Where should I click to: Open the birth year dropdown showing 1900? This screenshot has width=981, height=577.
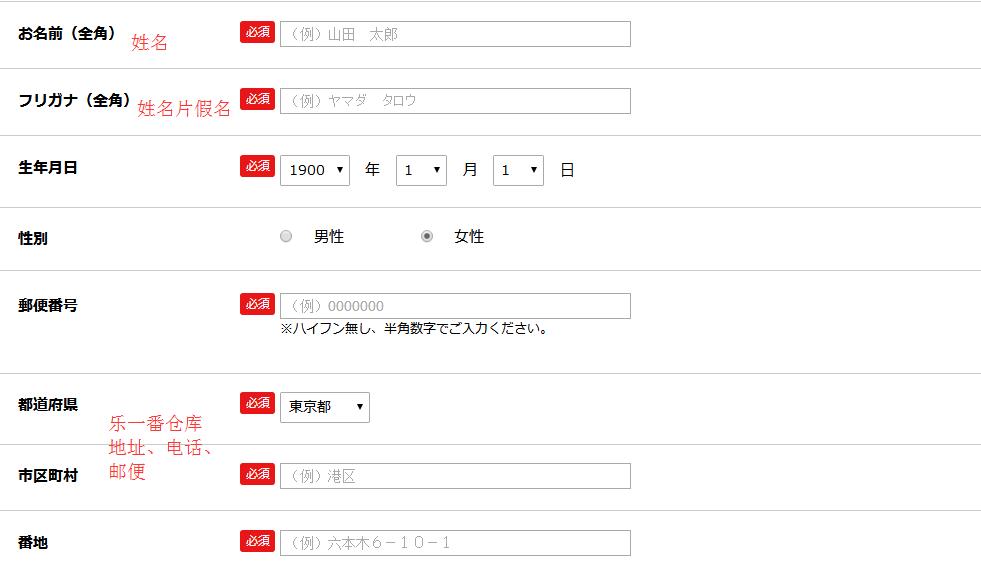coord(314,170)
